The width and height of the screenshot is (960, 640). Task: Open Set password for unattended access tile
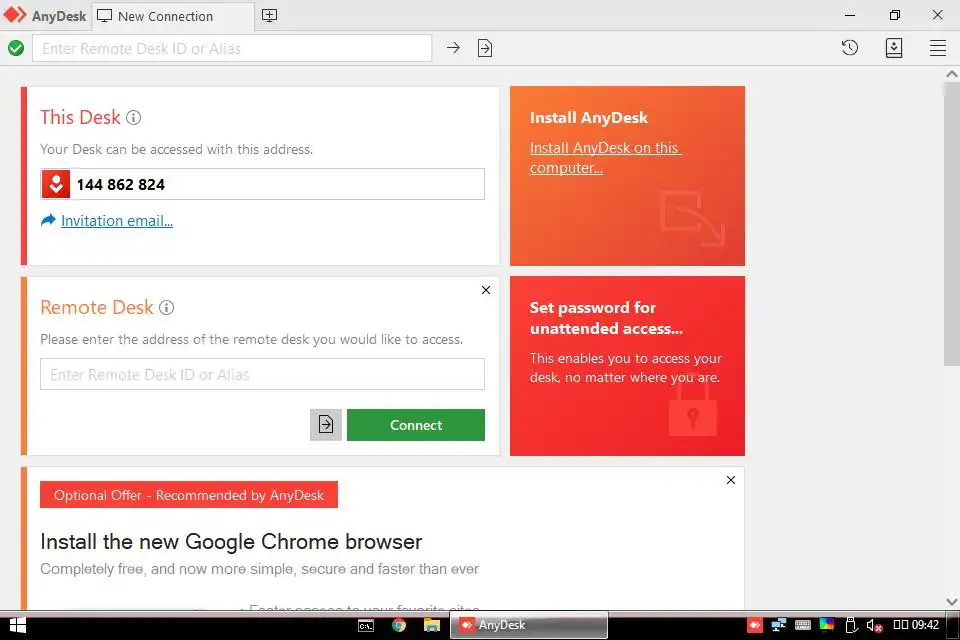pyautogui.click(x=628, y=366)
